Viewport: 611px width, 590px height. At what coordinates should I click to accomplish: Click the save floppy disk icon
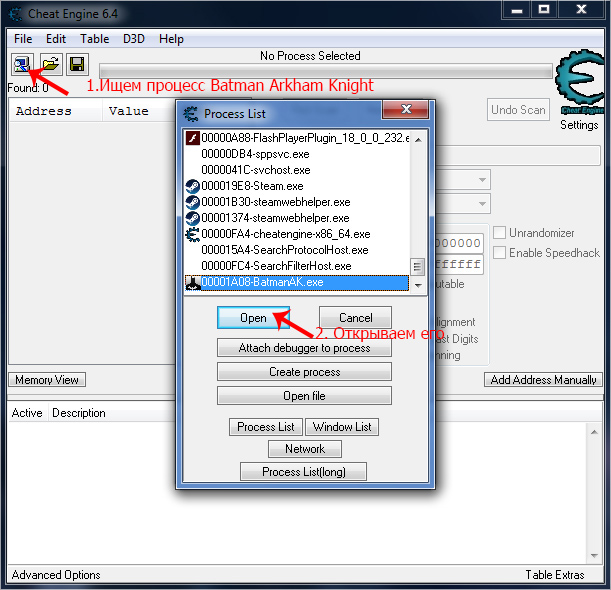(77, 64)
